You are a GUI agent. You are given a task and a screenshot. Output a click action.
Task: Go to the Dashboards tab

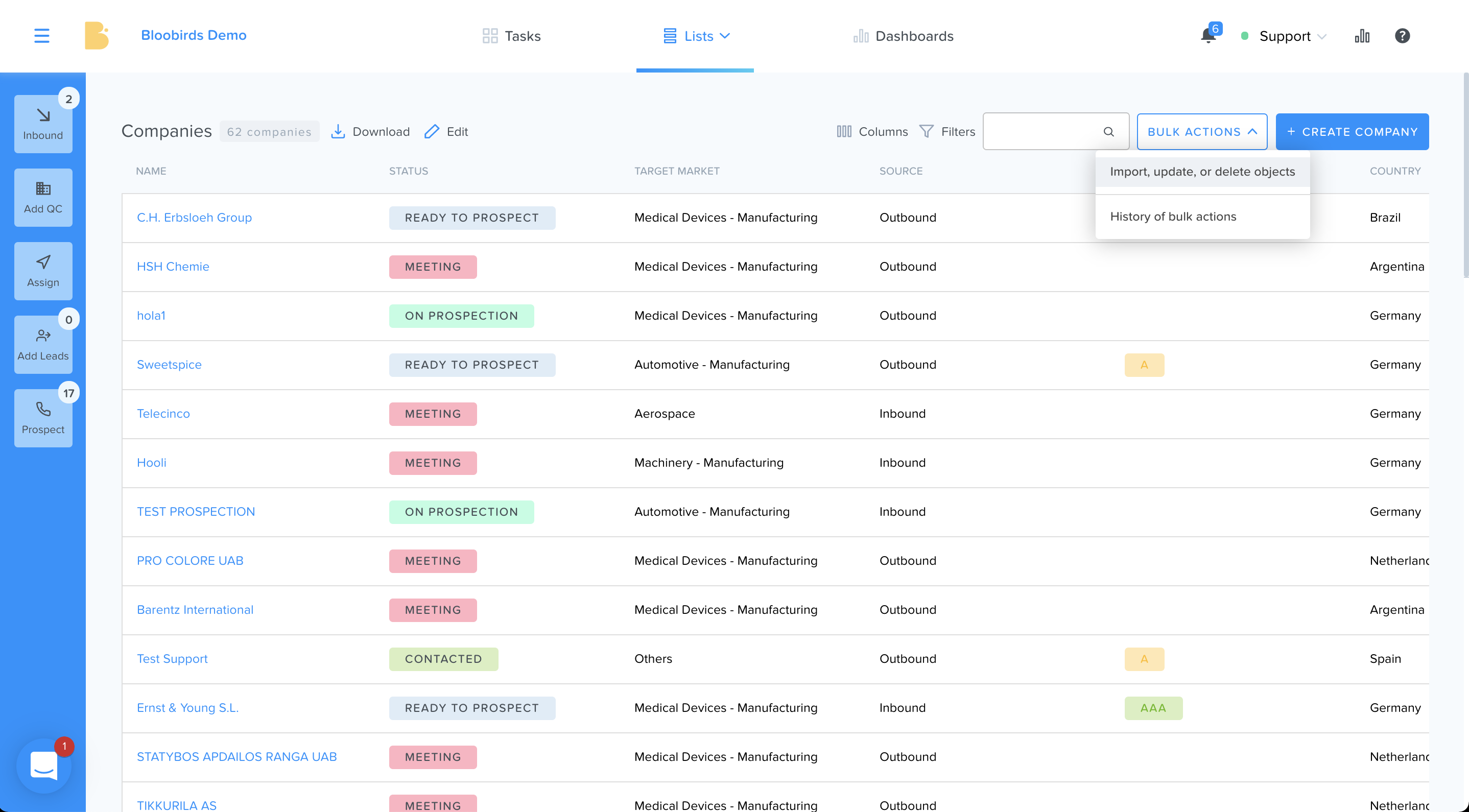[903, 36]
